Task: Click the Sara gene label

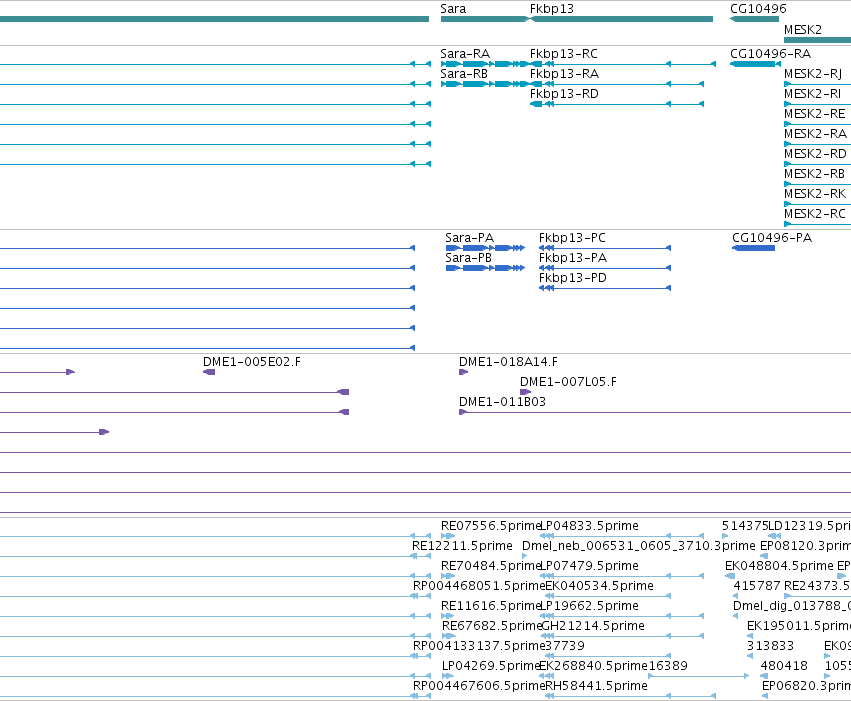Action: (453, 9)
